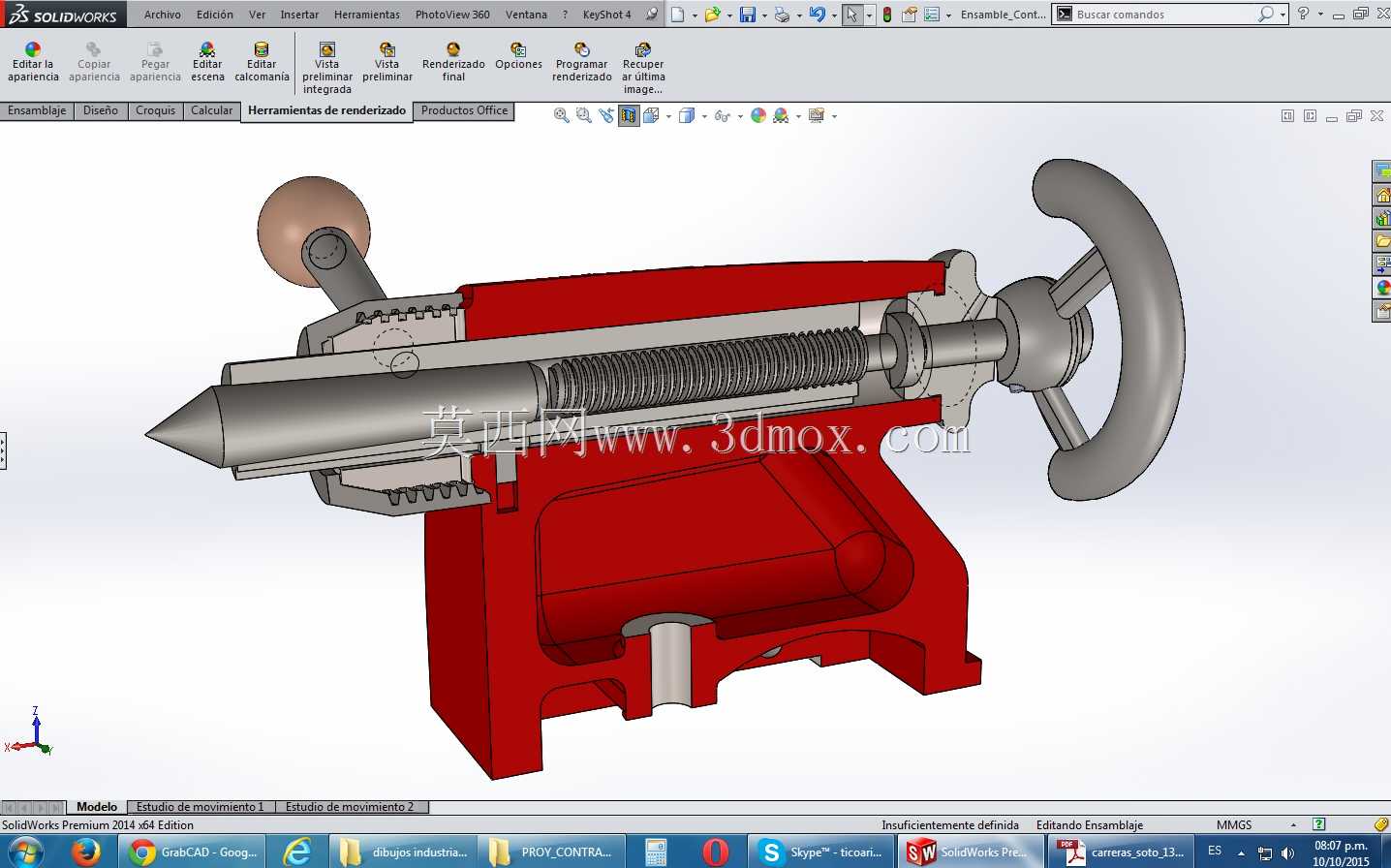
Task: Expand the New document dropdown arrow
Action: 695,15
